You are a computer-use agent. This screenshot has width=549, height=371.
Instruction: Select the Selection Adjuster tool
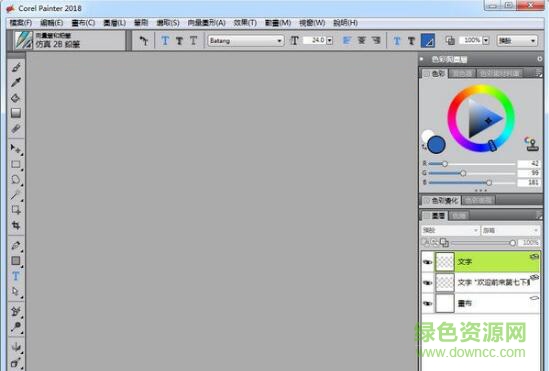pos(16,210)
